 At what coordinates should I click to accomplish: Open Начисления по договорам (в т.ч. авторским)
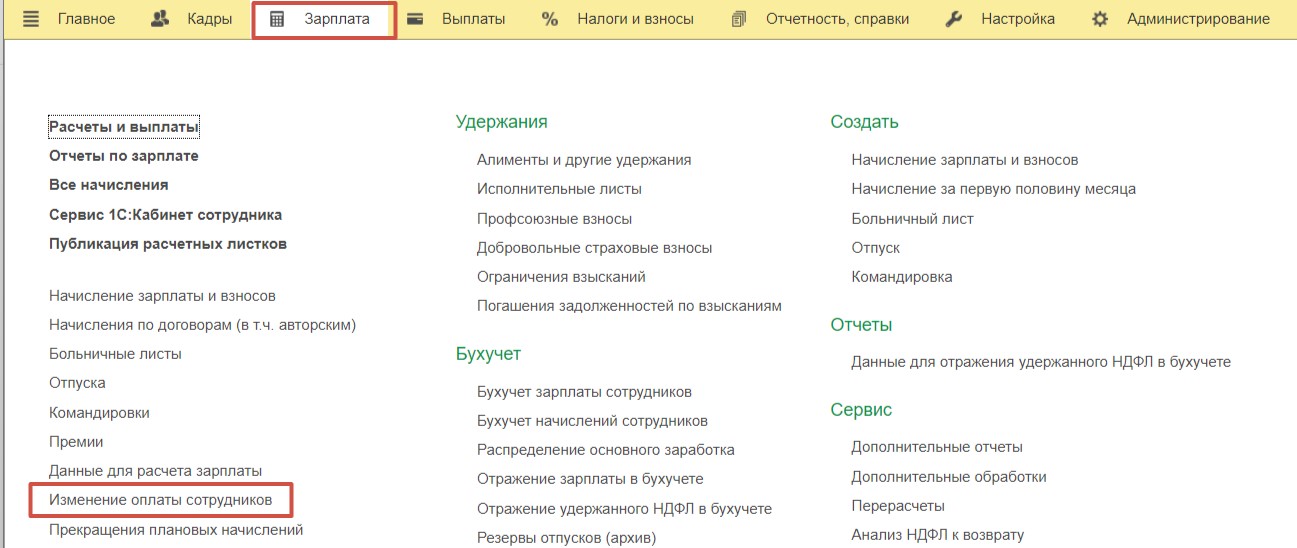[x=202, y=325]
